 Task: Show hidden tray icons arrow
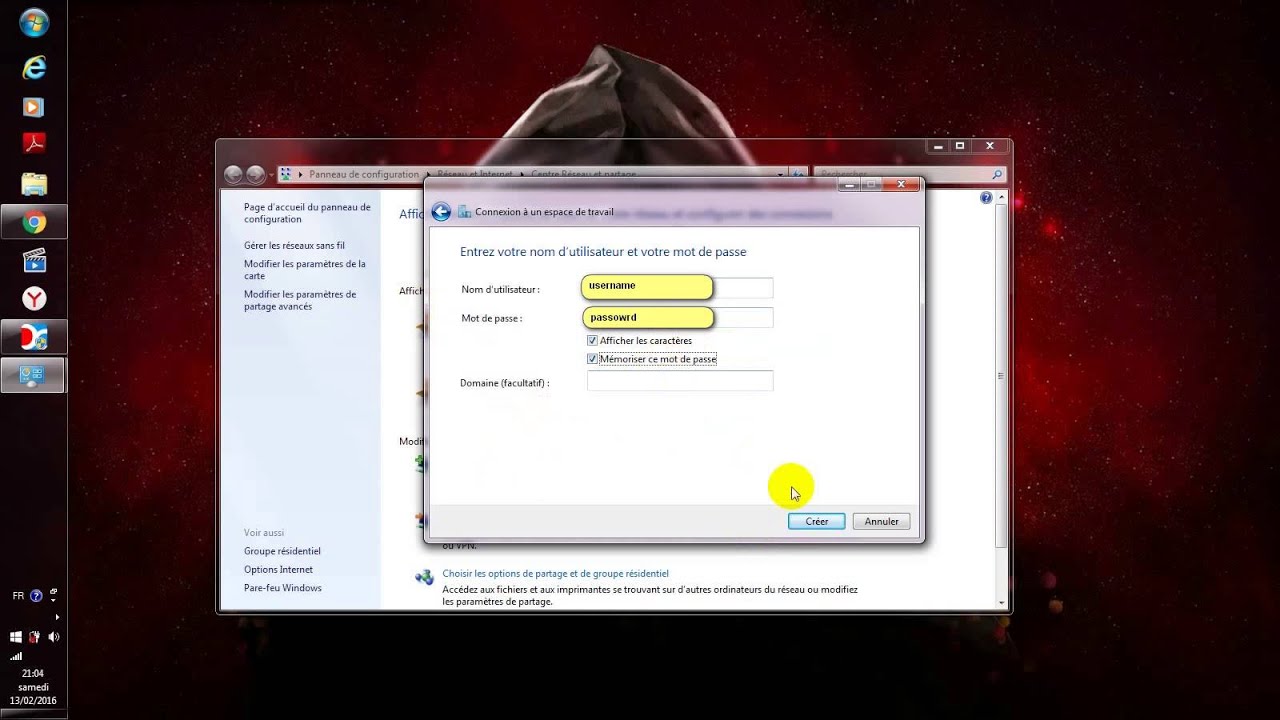55,617
